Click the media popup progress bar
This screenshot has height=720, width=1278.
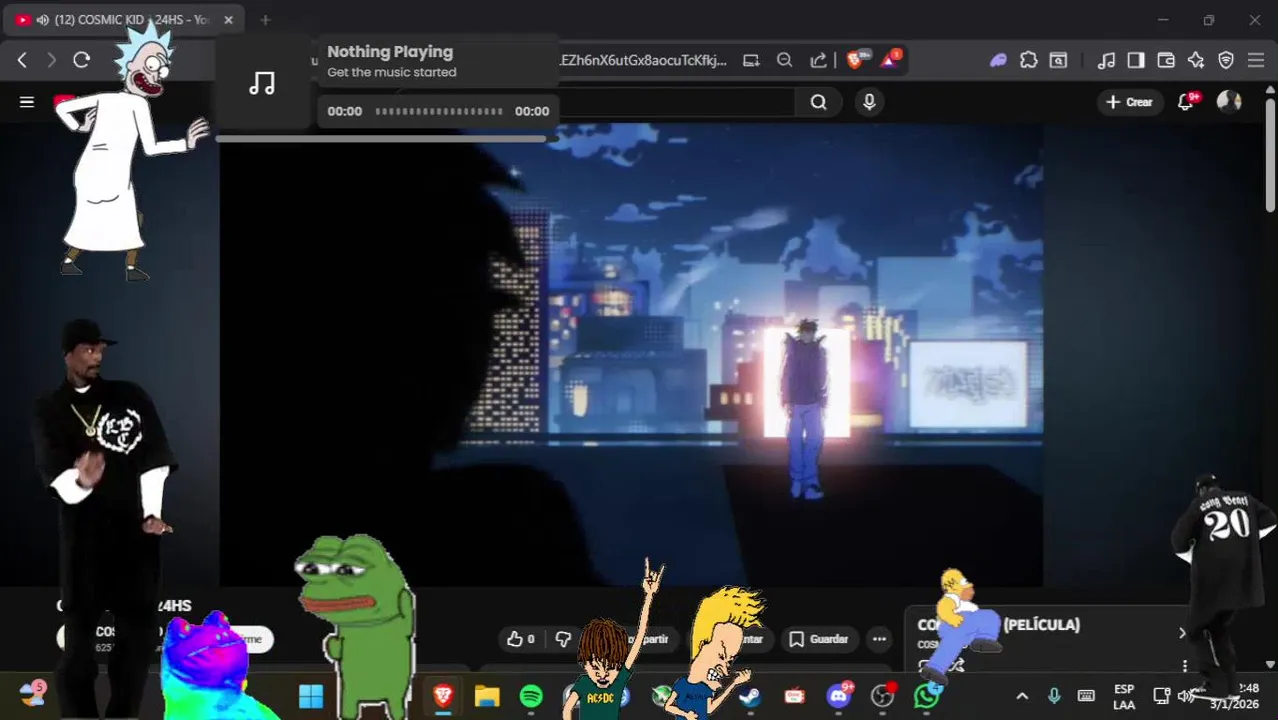pyautogui.click(x=439, y=111)
